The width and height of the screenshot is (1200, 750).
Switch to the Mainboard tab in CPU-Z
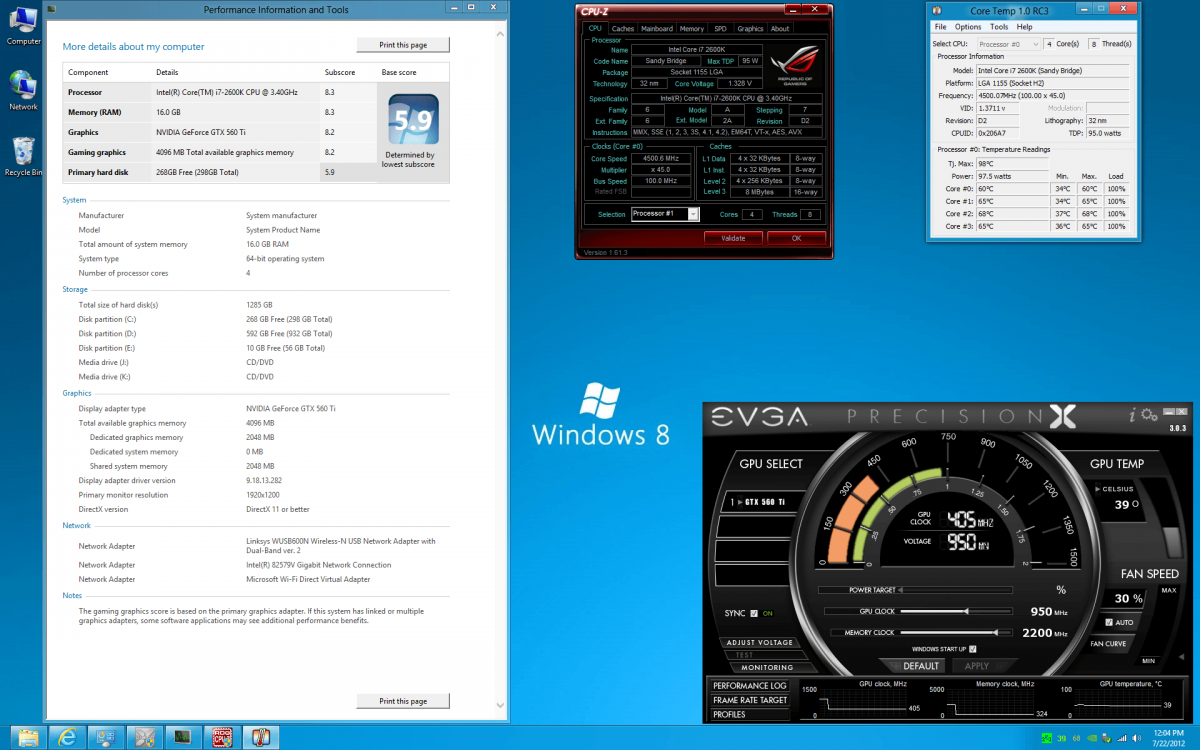(657, 29)
